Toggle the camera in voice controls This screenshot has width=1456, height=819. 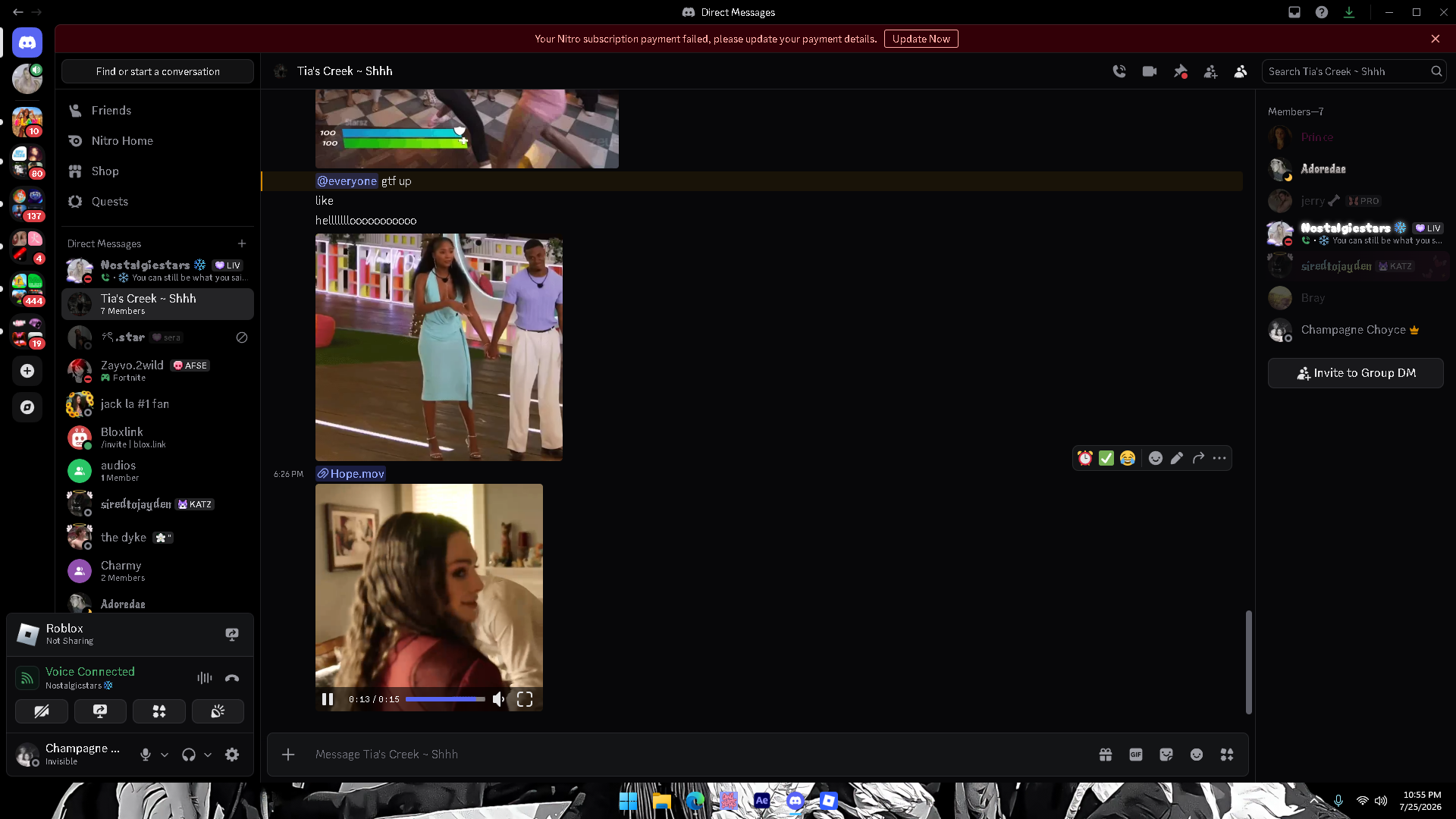pos(42,711)
